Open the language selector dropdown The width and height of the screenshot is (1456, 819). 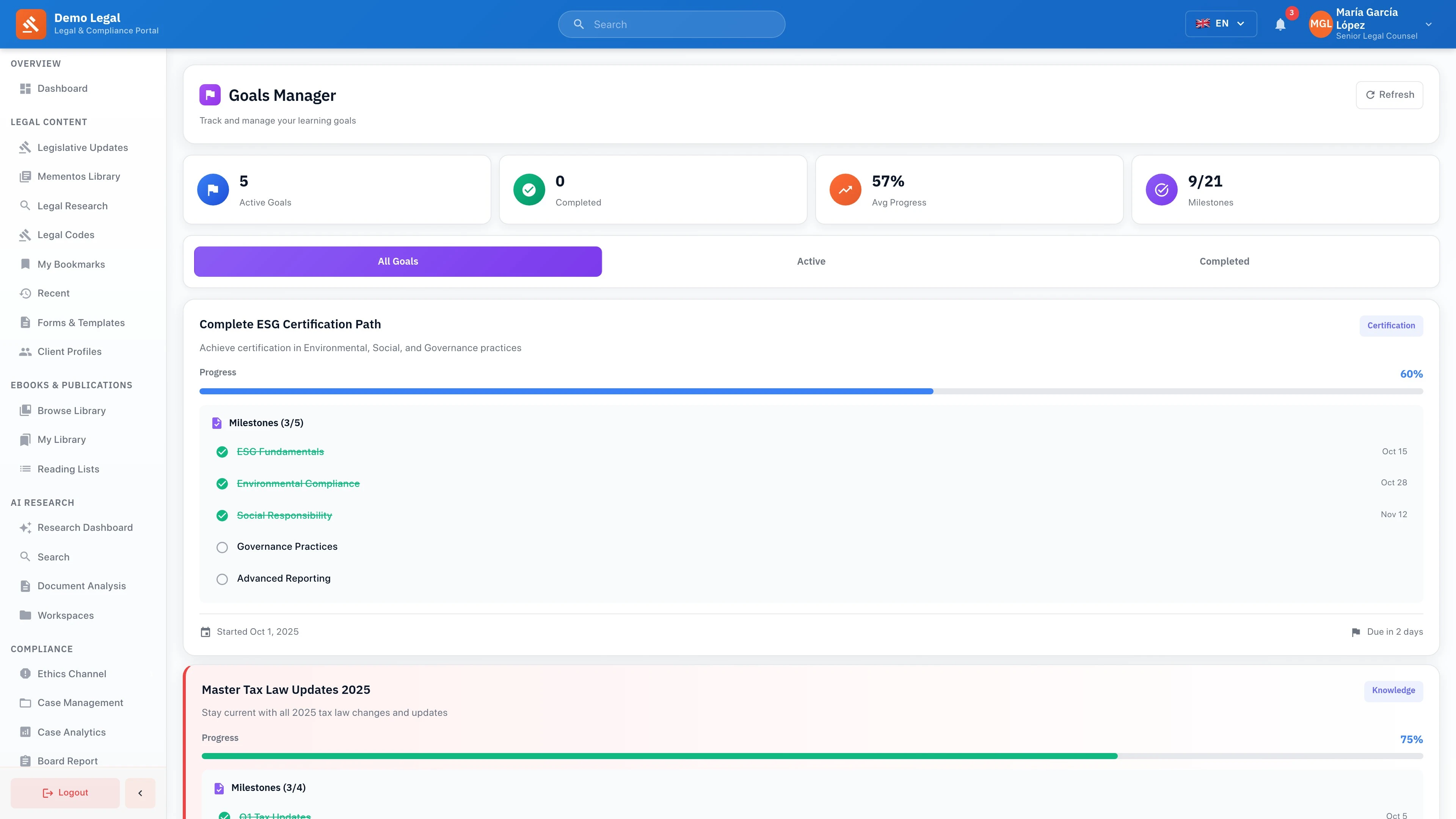(1221, 23)
